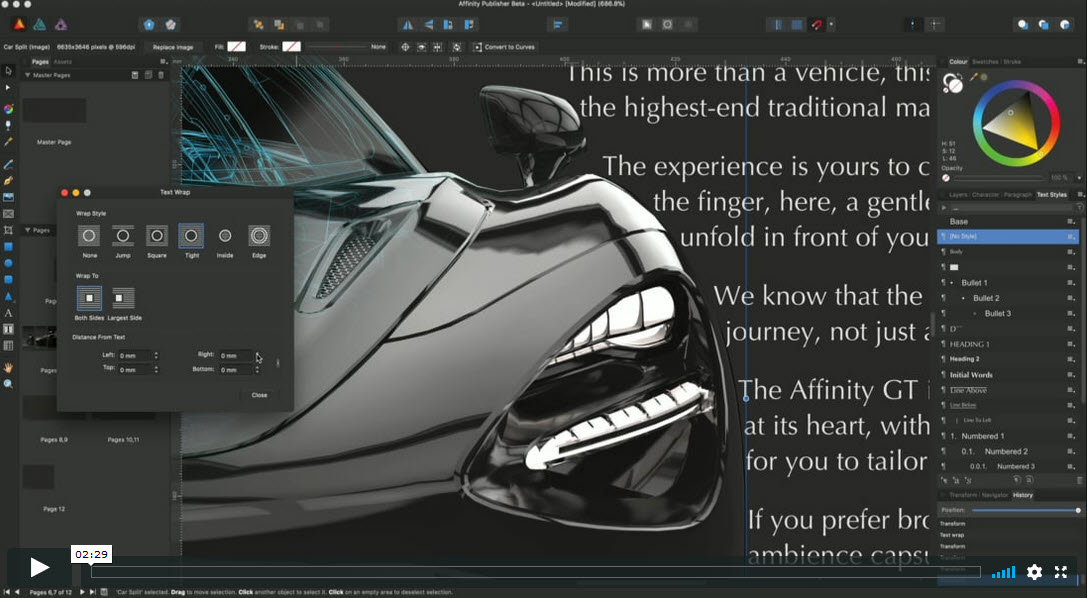
Task: Adjust the History position slider
Action: 1025,510
